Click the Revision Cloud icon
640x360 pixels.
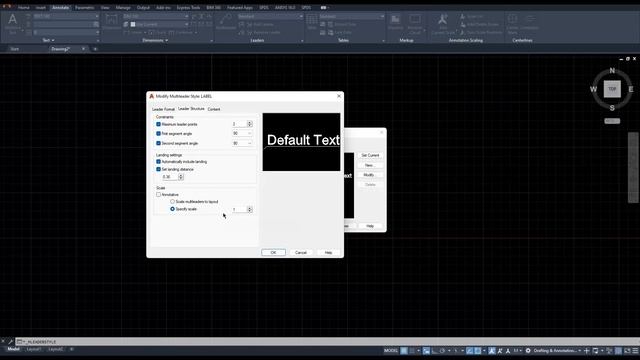click(x=415, y=20)
